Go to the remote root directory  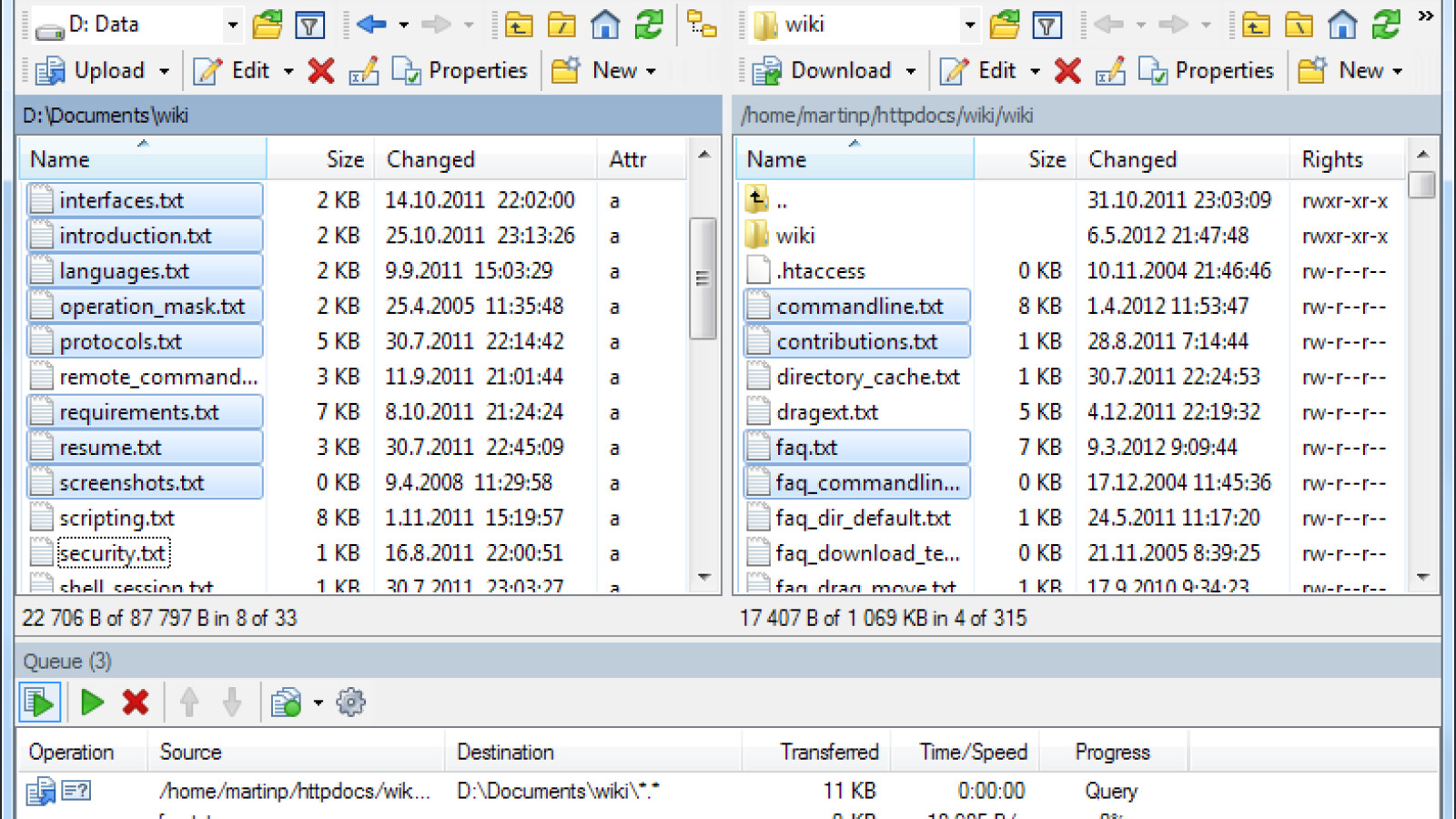(x=1299, y=25)
